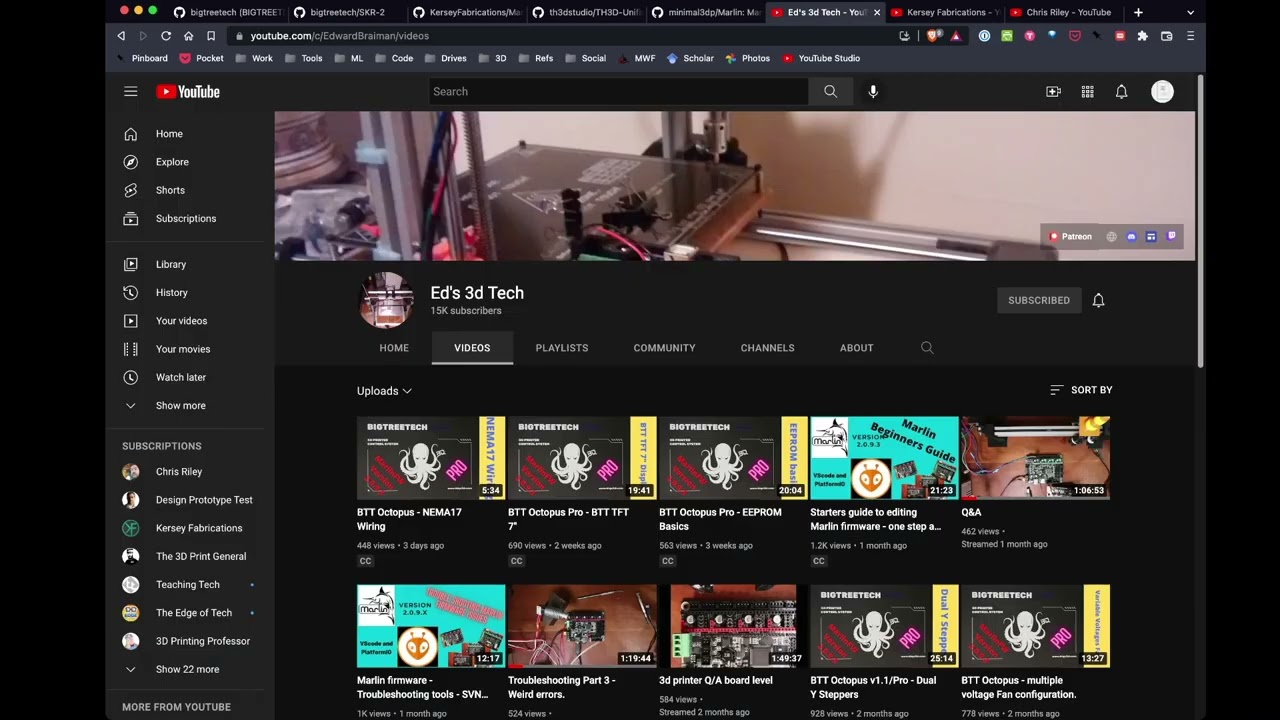1280x720 pixels.
Task: Open the Channels tab
Action: (x=767, y=348)
